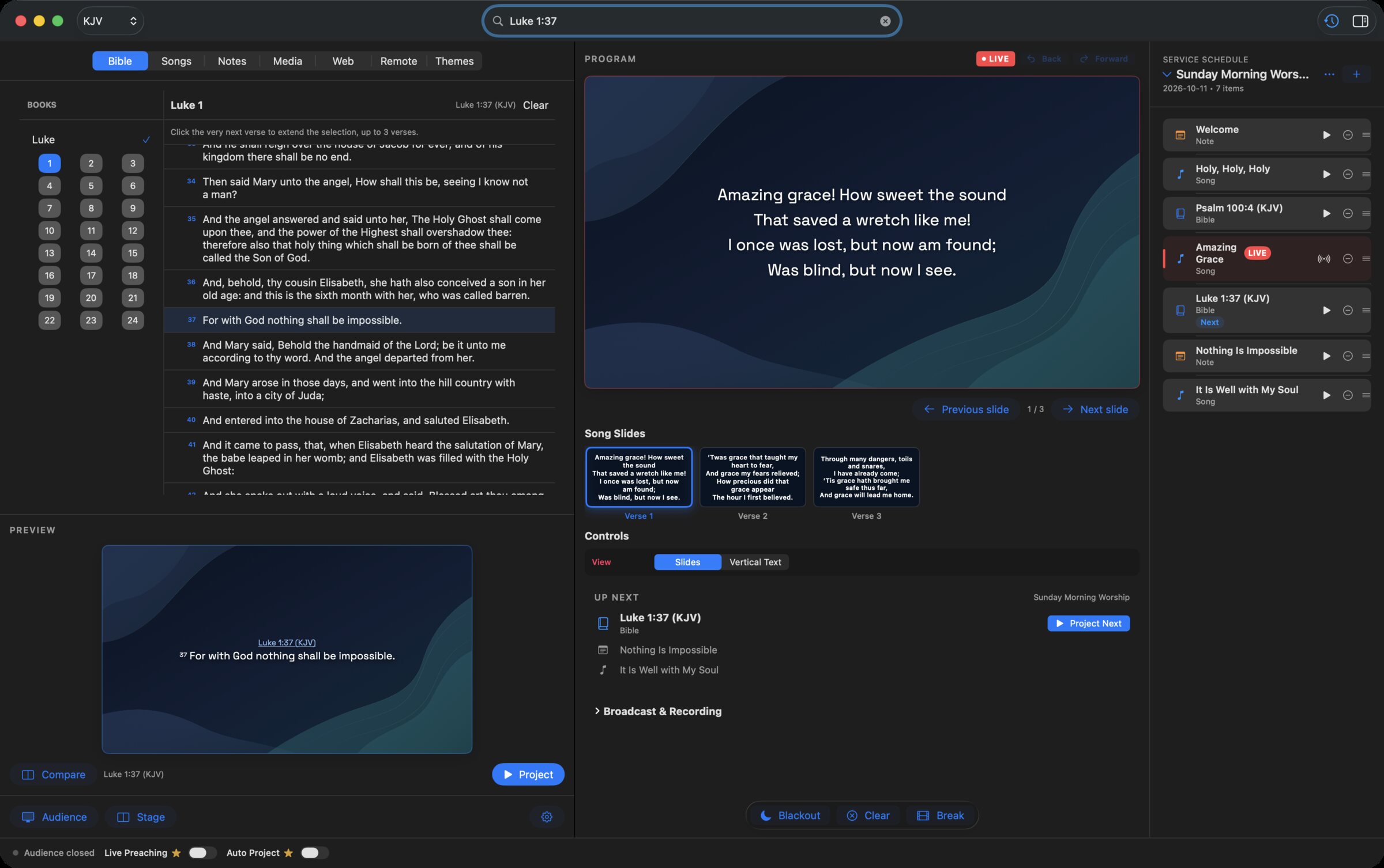Click verse 38 beginning 'And Mary said'
1384x868 pixels.
(359, 352)
